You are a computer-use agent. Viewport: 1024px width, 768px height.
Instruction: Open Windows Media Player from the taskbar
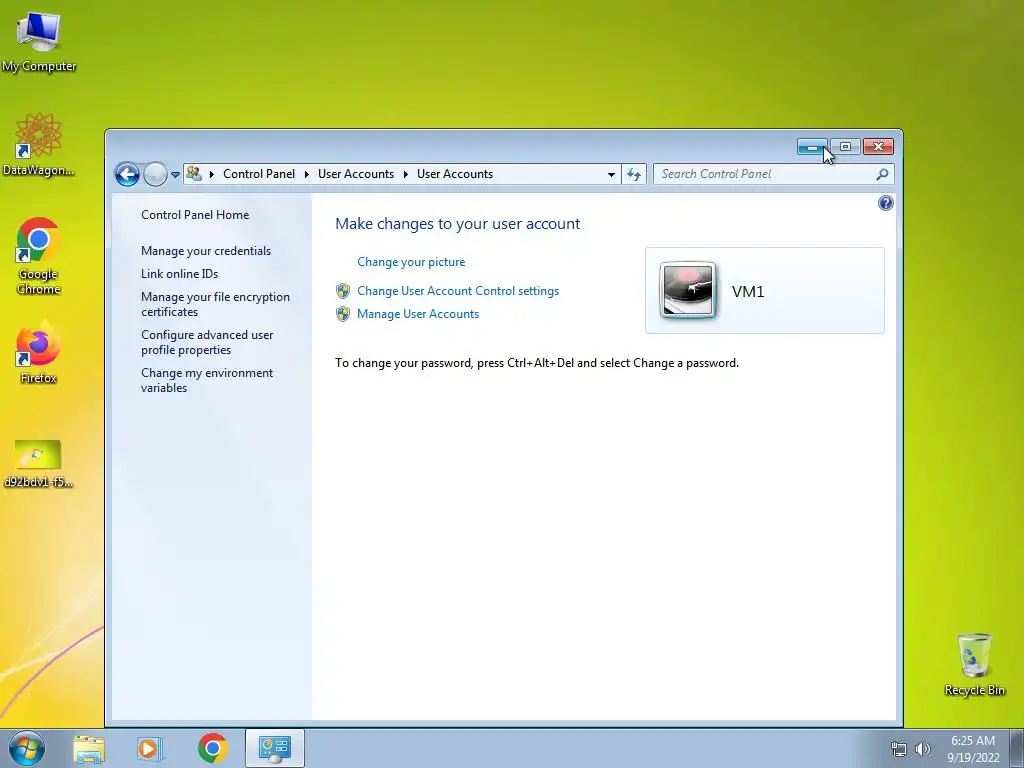[x=150, y=748]
